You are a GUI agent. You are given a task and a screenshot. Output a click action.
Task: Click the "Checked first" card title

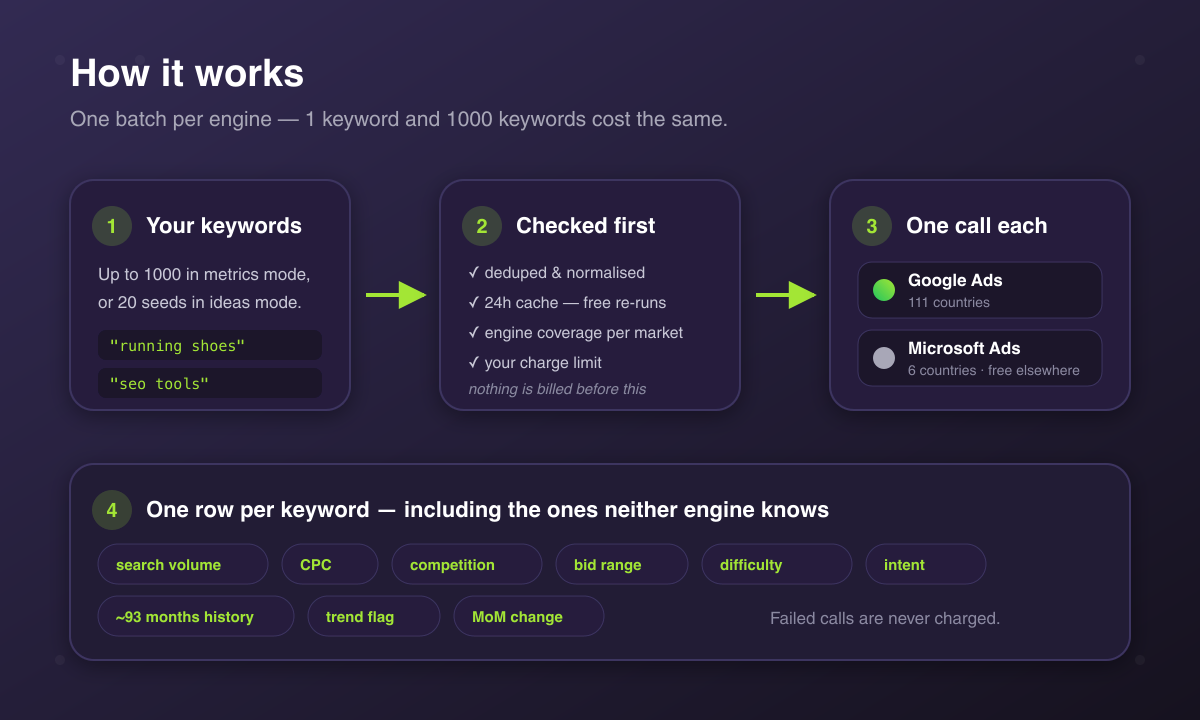pos(586,226)
